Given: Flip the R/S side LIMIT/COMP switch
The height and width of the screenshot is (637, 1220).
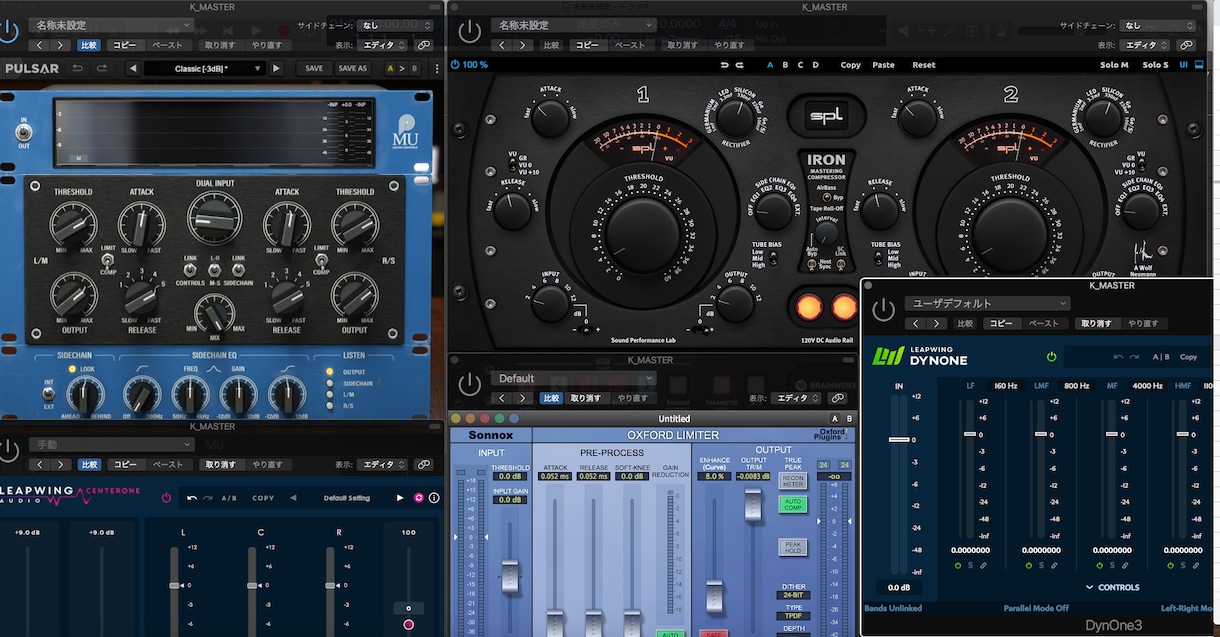Looking at the screenshot, I should point(321,259).
